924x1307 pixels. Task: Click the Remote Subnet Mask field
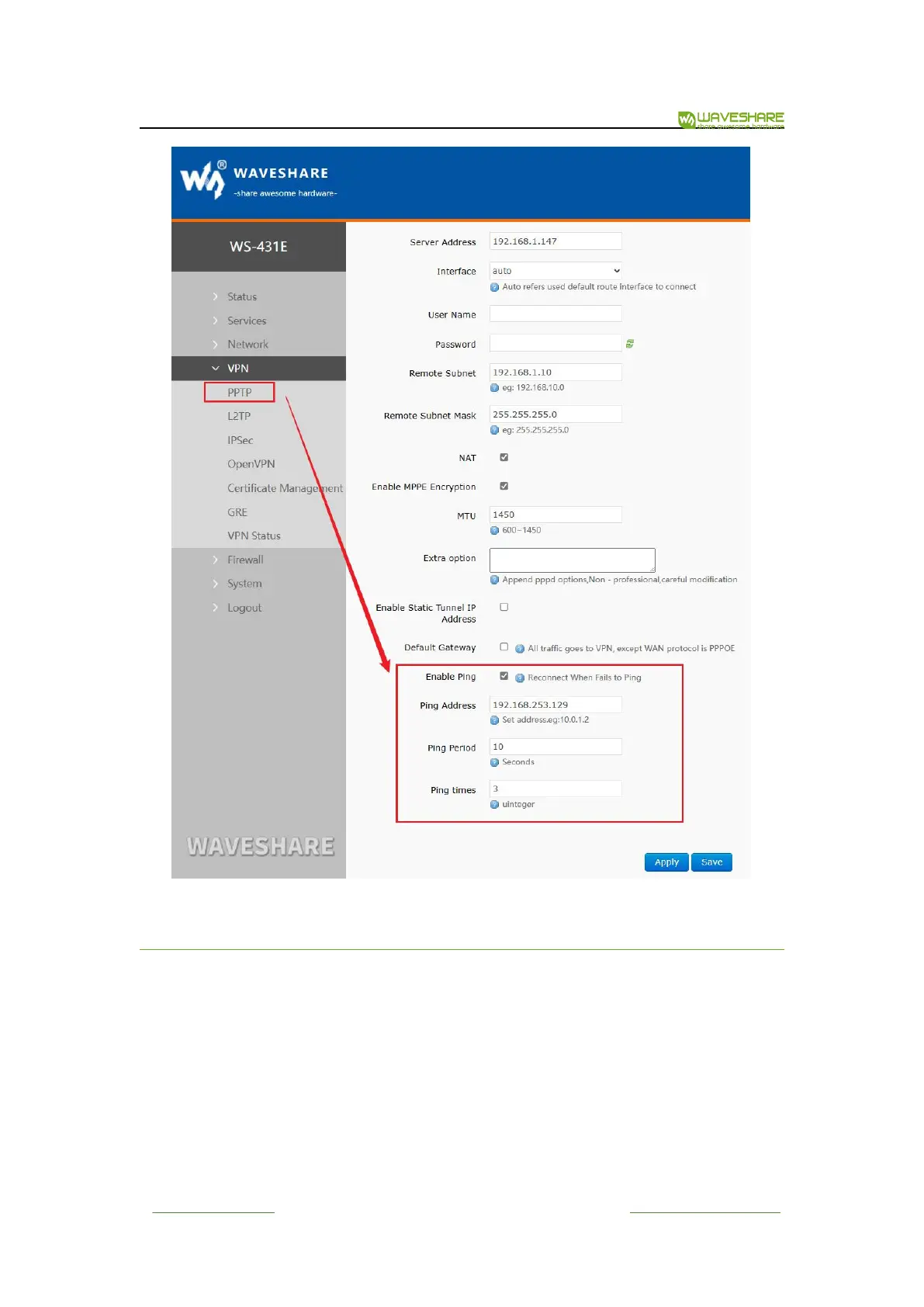point(555,414)
